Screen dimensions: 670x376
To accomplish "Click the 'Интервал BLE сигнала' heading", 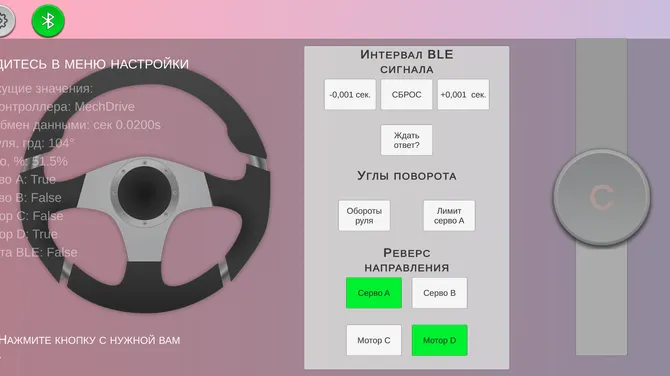I will coord(406,62).
